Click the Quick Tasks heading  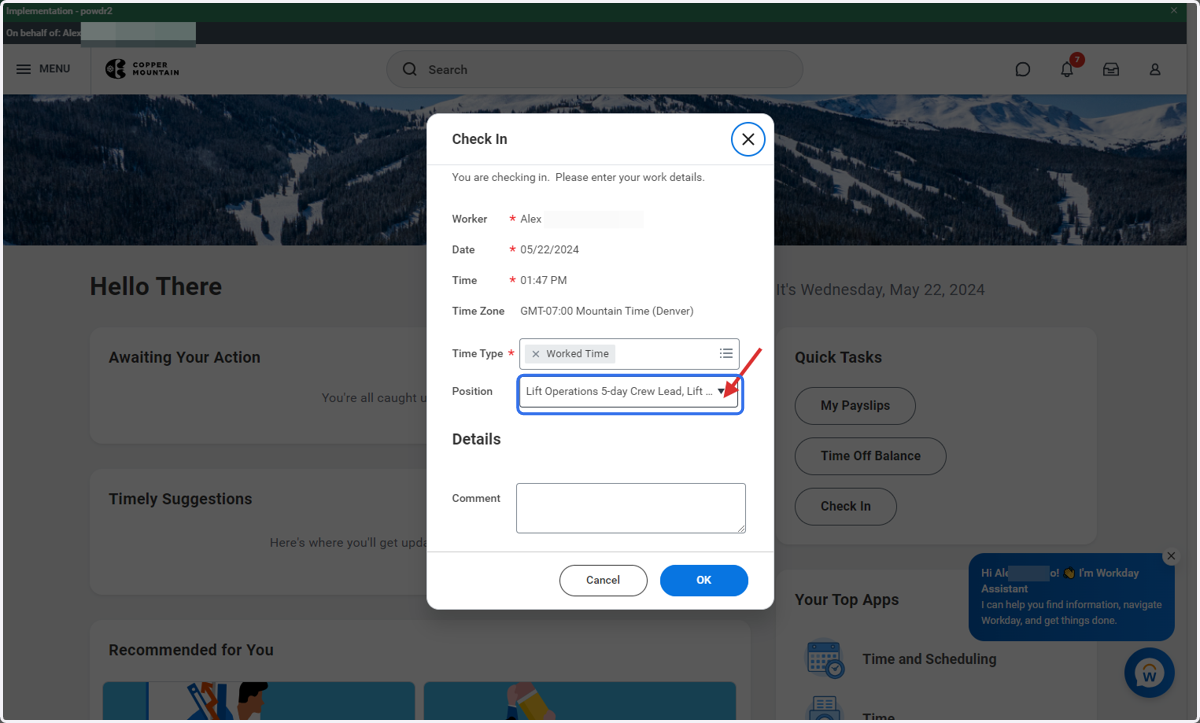838,357
